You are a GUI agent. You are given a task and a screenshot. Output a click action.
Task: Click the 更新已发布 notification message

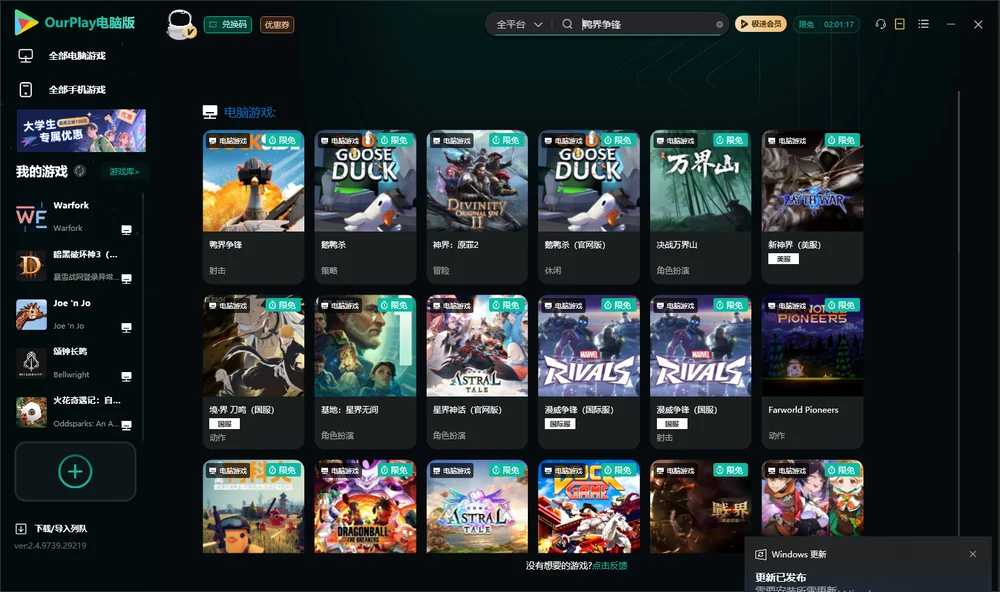point(781,577)
